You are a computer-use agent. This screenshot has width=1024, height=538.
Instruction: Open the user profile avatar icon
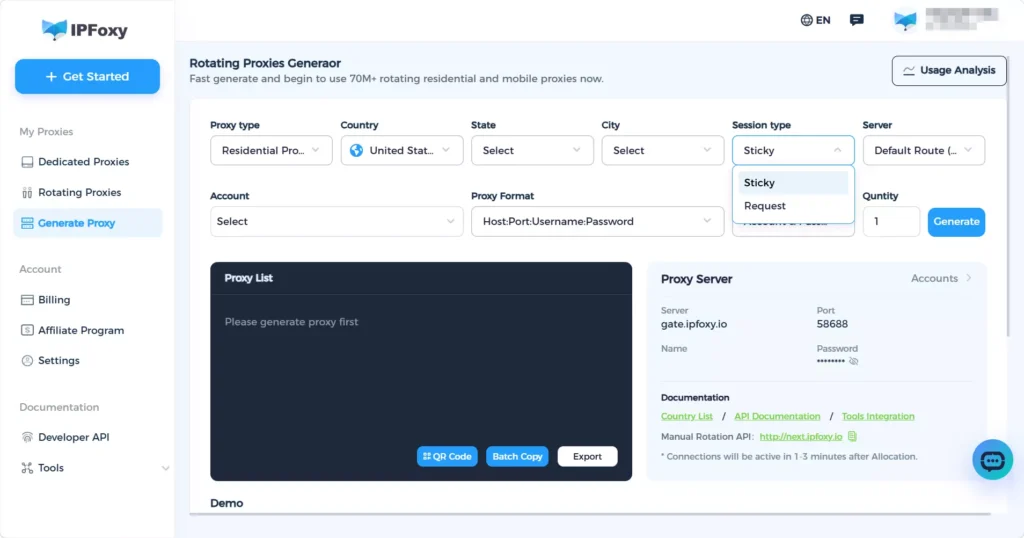tap(905, 20)
